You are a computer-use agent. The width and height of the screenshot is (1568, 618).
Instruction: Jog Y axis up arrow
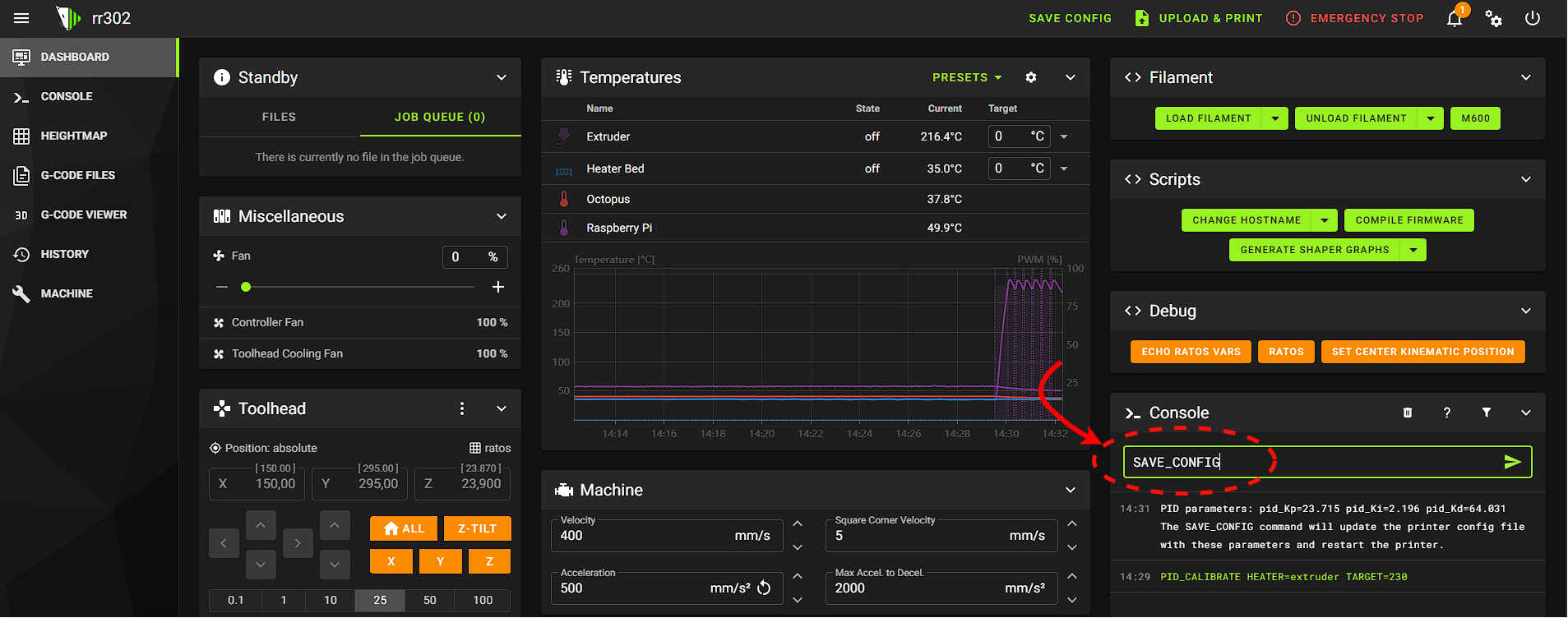[261, 524]
